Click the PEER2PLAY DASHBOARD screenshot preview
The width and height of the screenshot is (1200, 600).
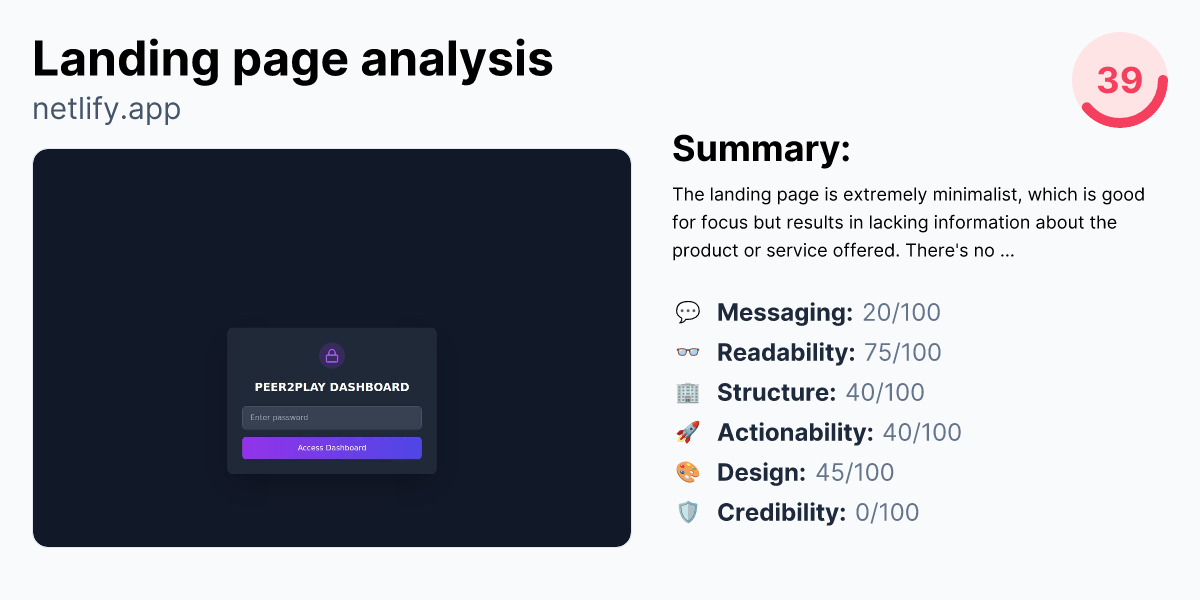click(332, 347)
